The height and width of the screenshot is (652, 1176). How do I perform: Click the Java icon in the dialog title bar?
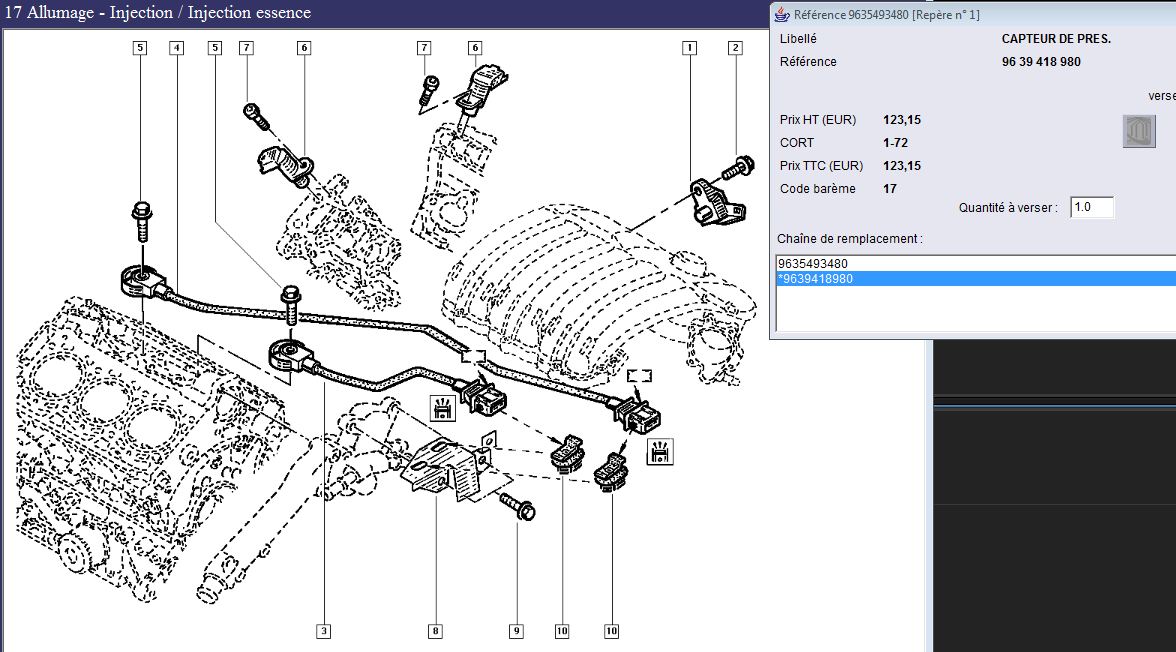(781, 14)
